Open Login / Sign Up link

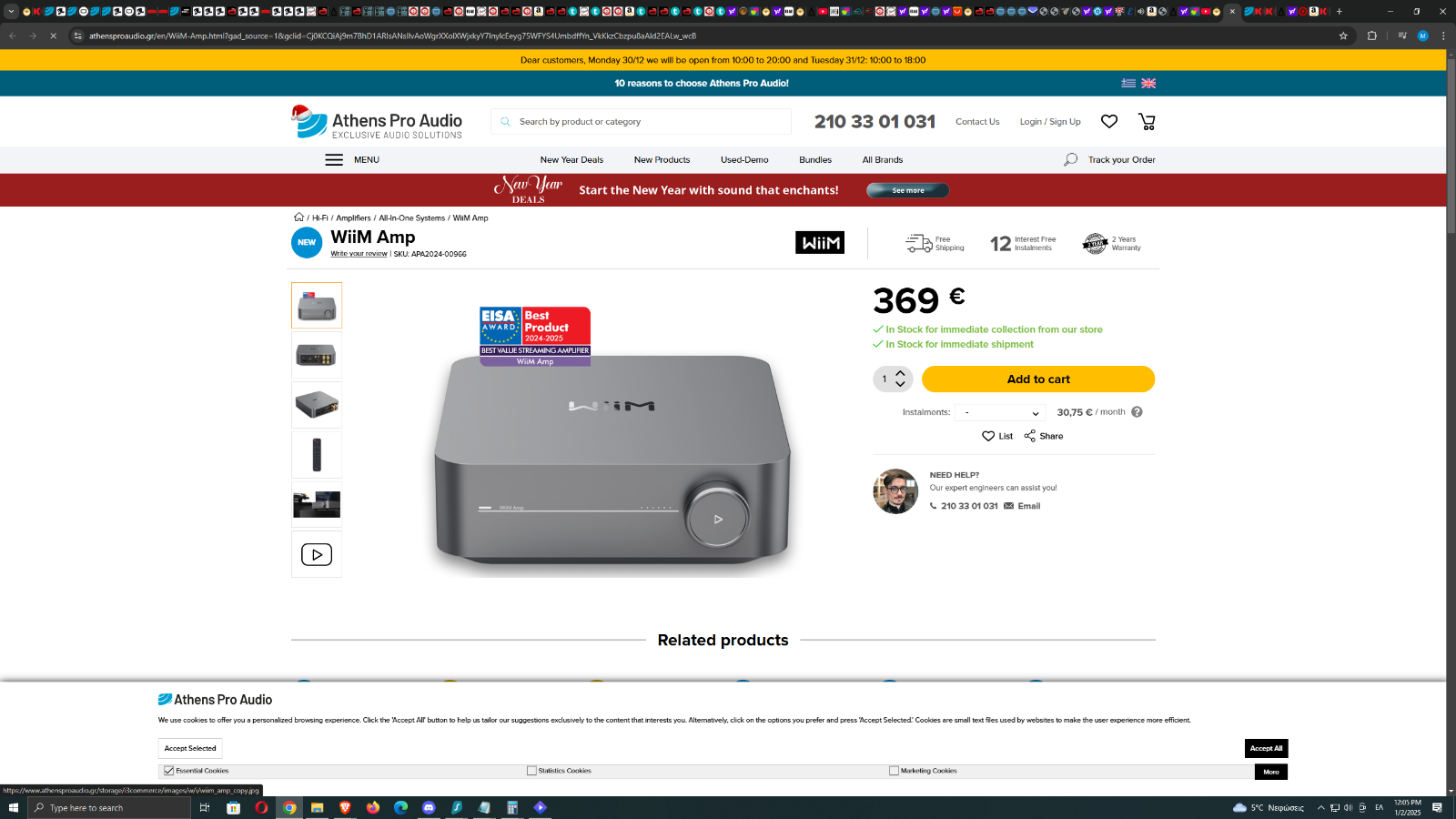(x=1050, y=121)
